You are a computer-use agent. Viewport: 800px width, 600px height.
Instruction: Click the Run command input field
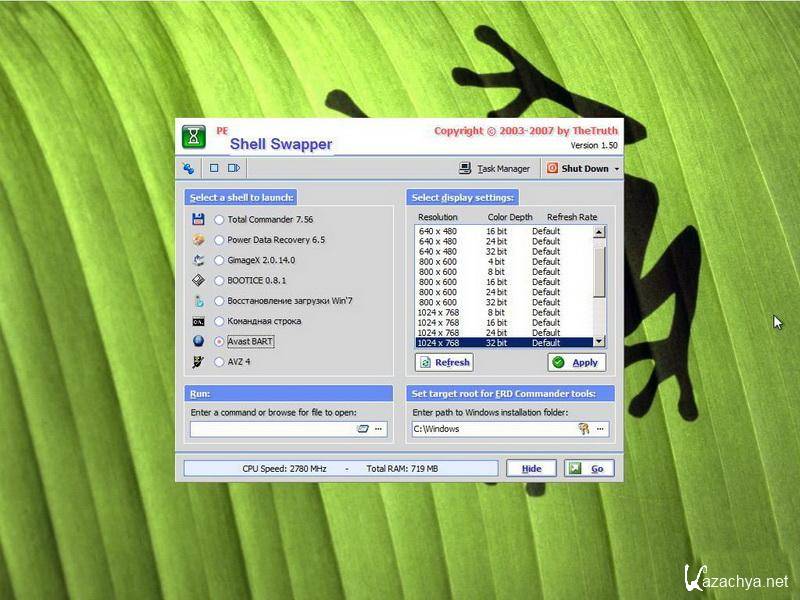coord(272,429)
